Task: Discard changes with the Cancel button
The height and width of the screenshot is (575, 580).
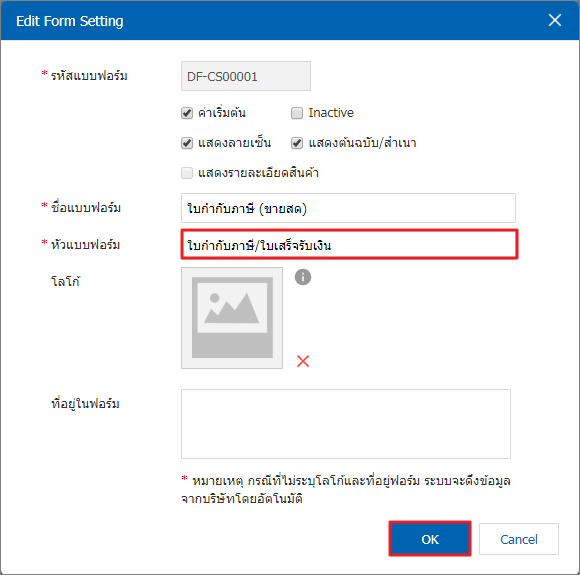Action: [519, 539]
